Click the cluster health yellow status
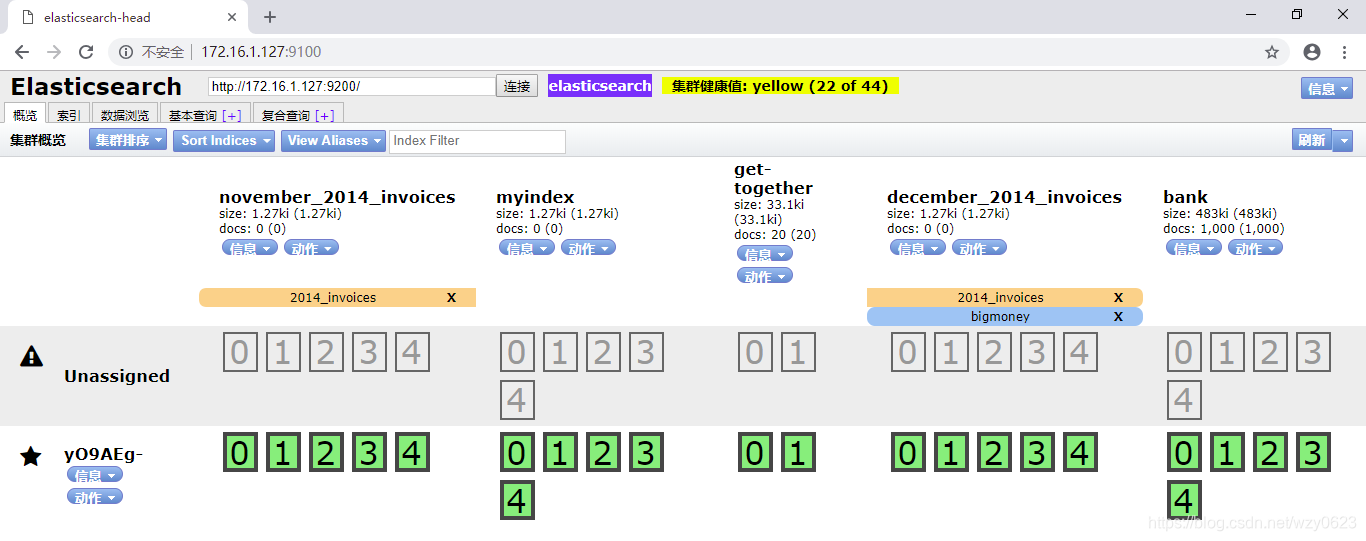 [781, 86]
